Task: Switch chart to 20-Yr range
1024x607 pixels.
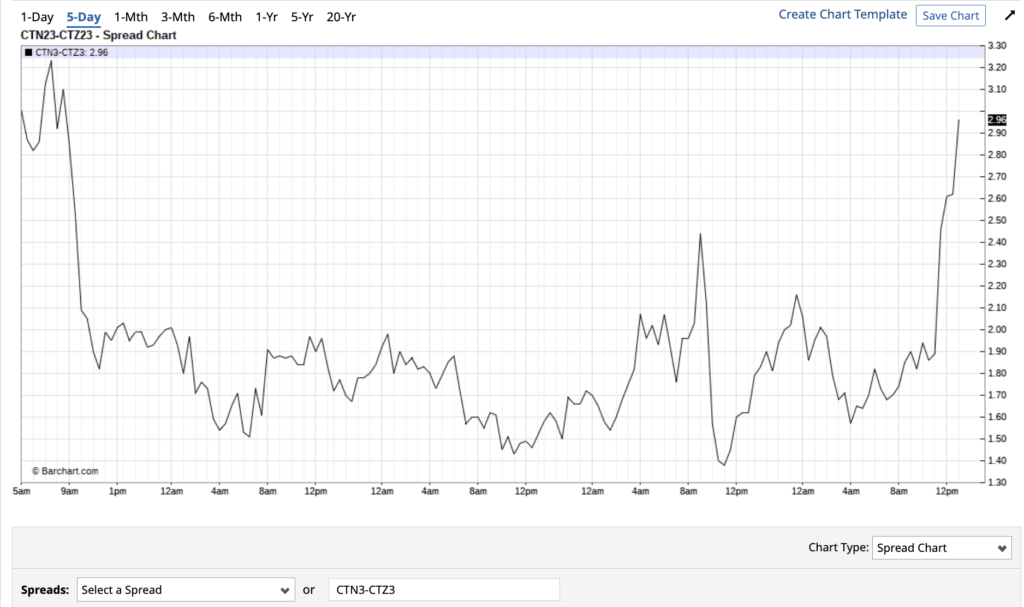Action: (x=341, y=17)
